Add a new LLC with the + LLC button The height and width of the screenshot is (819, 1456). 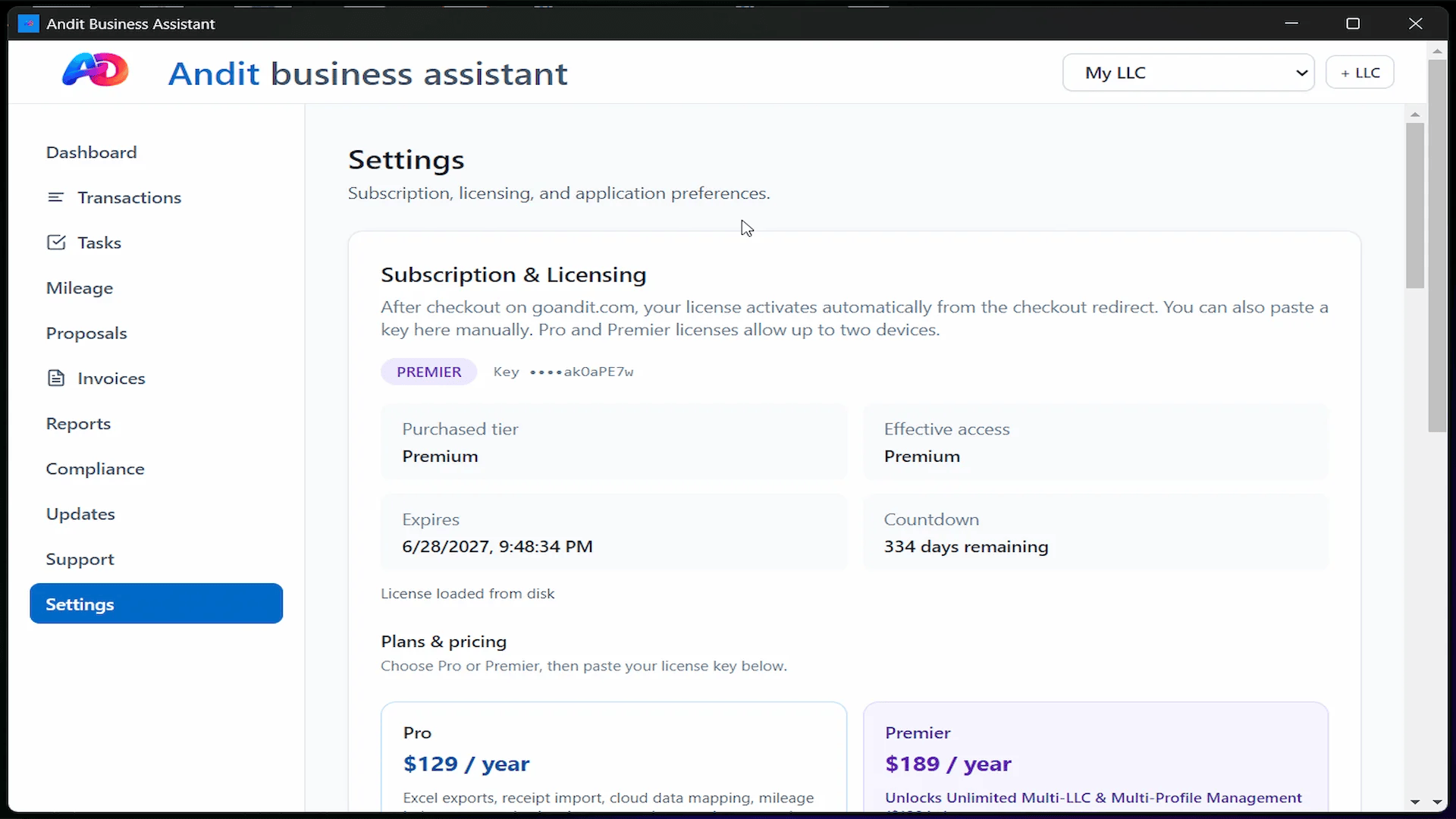[x=1360, y=73]
